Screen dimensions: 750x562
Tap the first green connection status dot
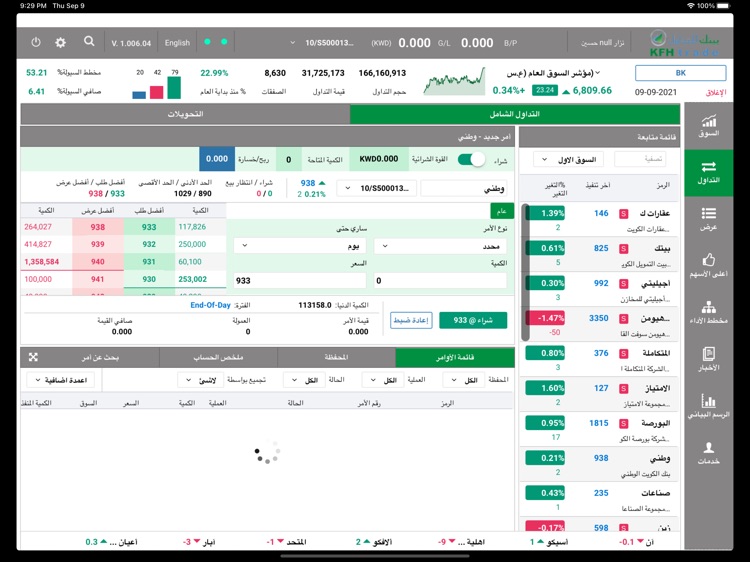207,42
